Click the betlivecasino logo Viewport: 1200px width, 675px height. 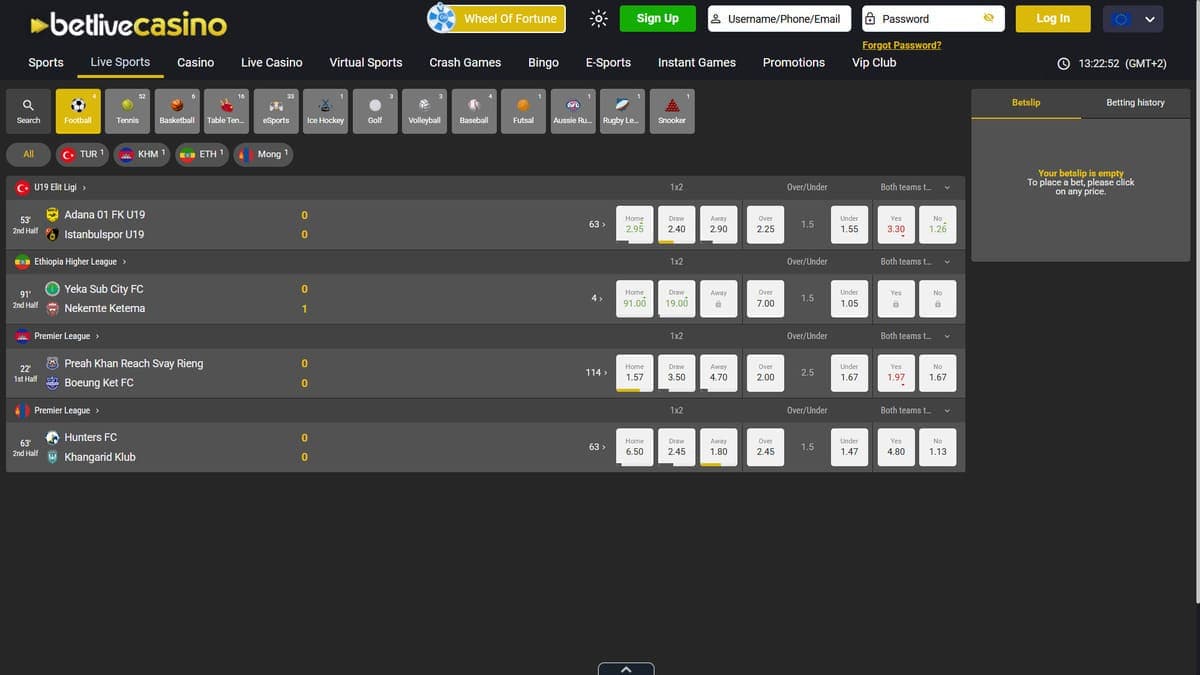click(x=128, y=24)
